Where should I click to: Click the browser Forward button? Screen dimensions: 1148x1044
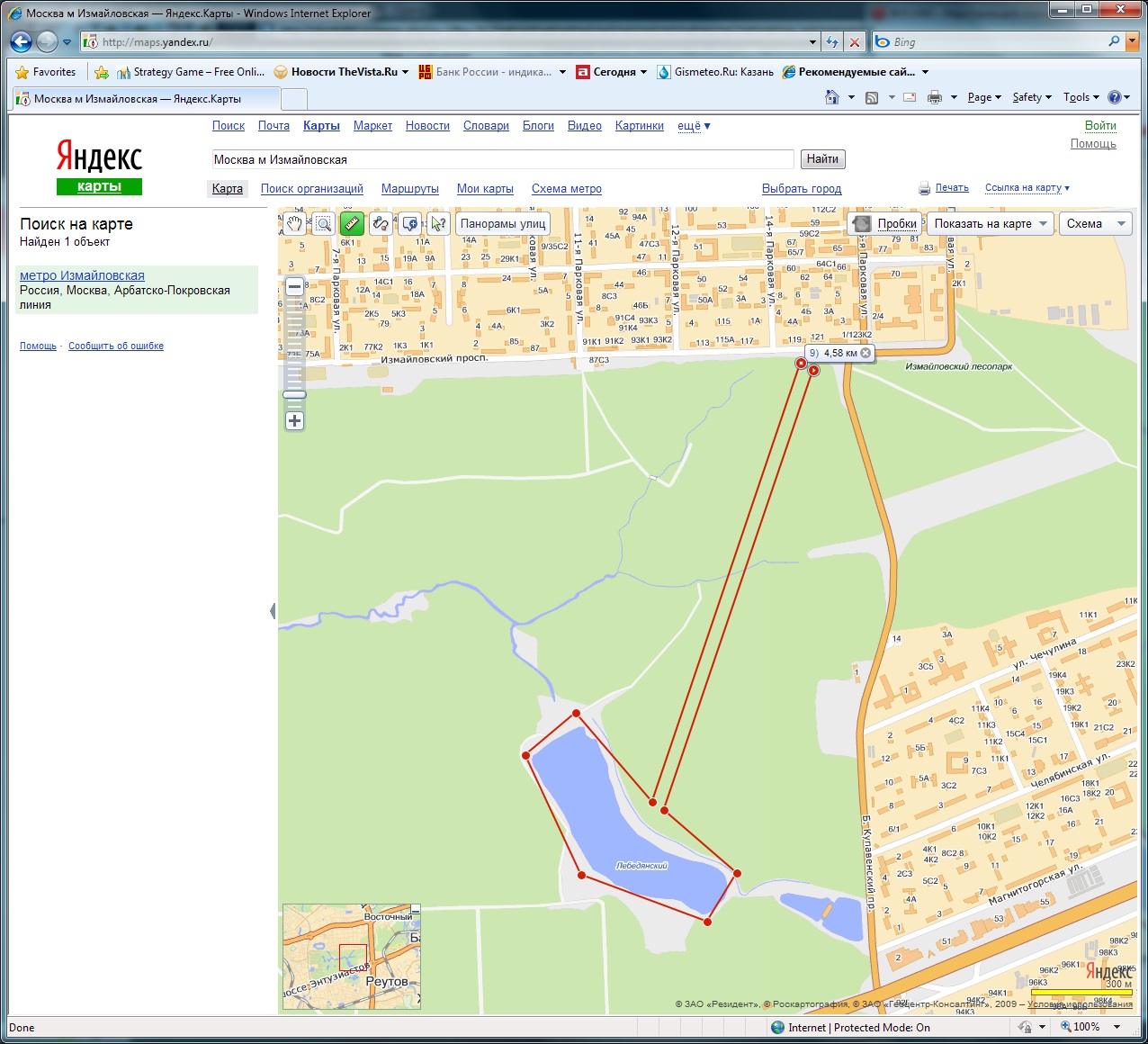click(x=47, y=41)
